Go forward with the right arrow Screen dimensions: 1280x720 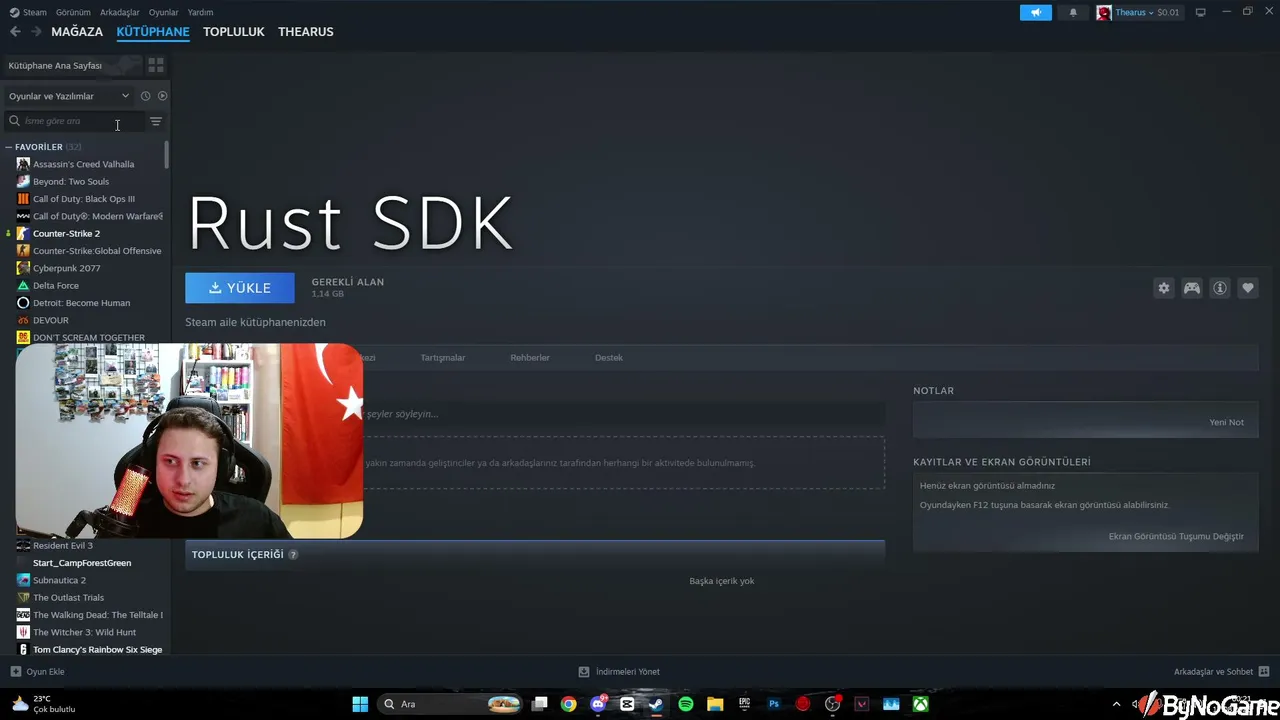pyautogui.click(x=36, y=32)
